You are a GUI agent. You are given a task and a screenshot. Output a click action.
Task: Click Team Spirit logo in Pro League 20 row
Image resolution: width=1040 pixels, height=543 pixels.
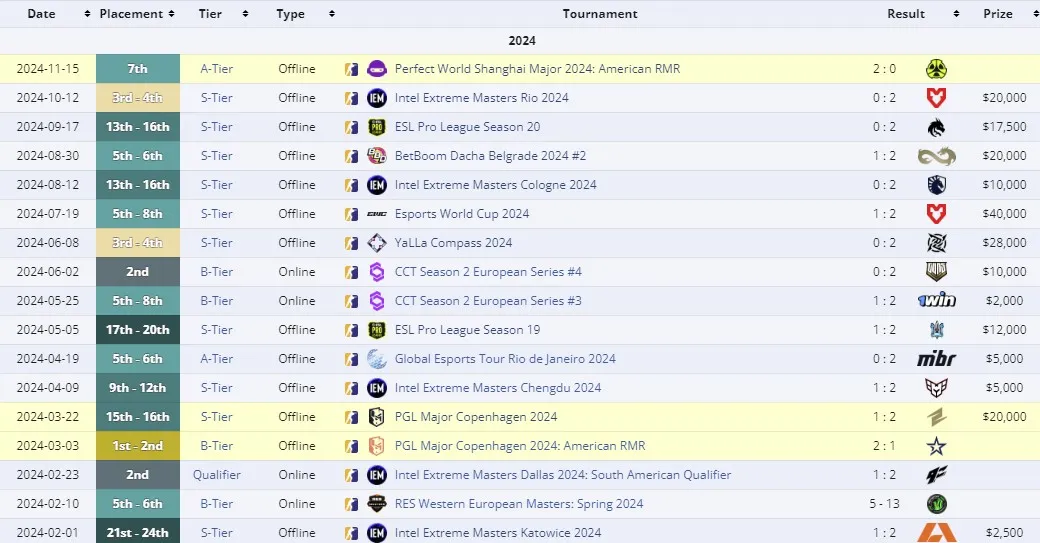click(937, 127)
